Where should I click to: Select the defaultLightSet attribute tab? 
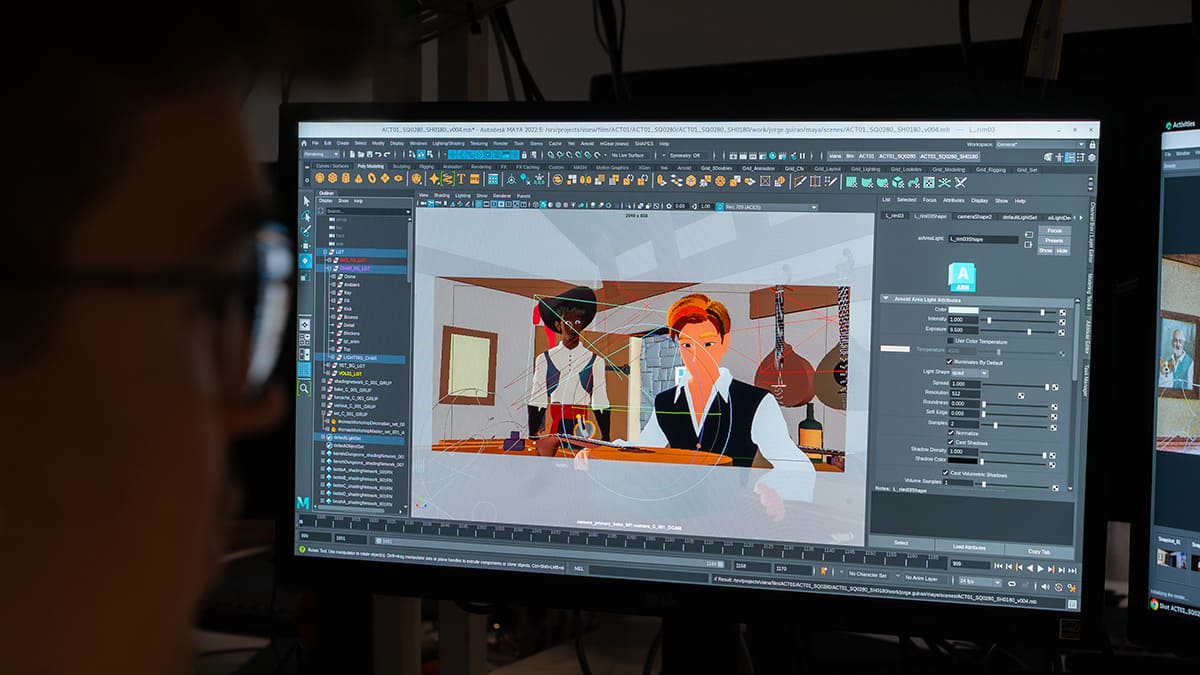(x=1020, y=217)
